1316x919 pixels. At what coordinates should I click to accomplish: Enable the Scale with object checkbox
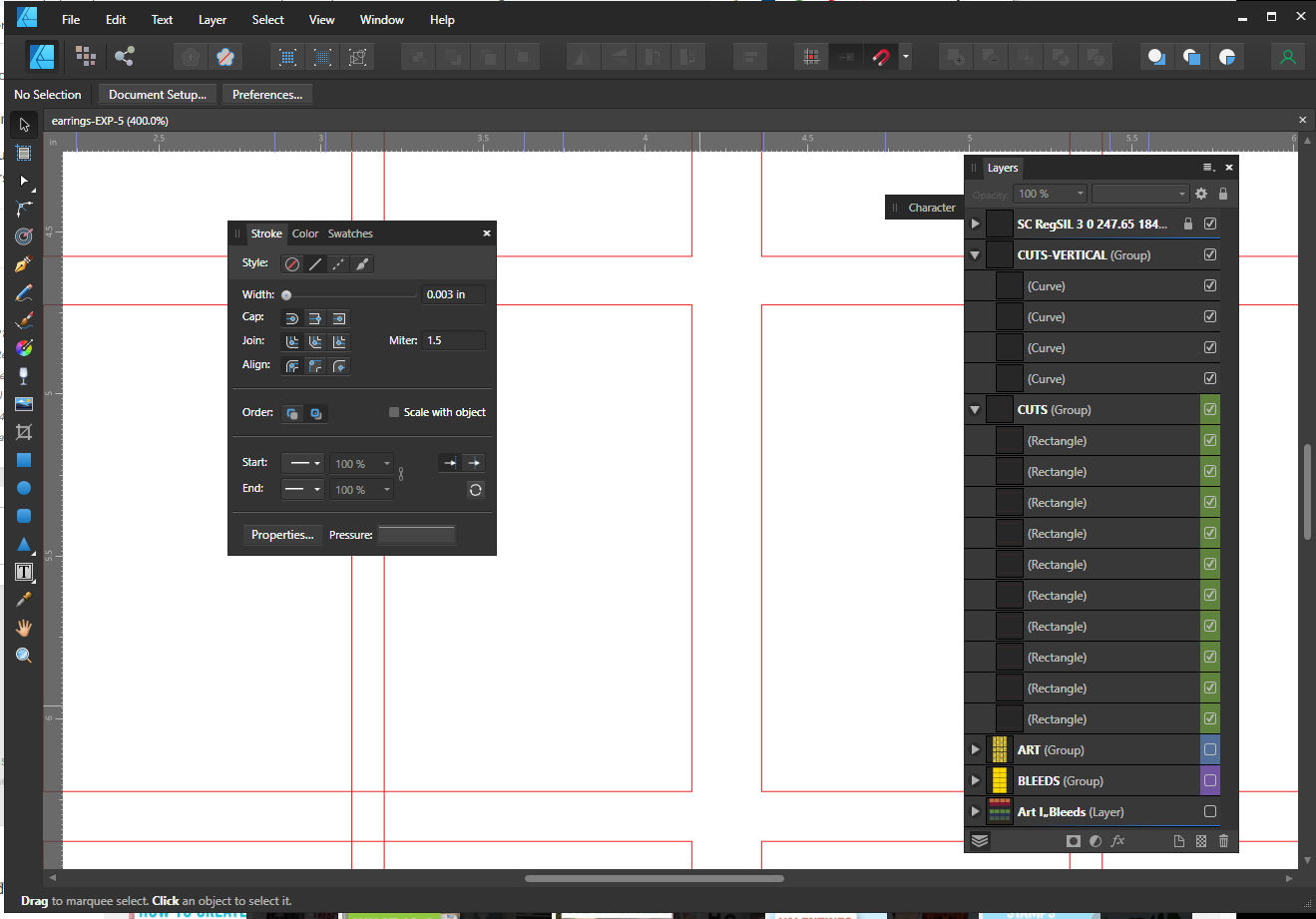(394, 412)
